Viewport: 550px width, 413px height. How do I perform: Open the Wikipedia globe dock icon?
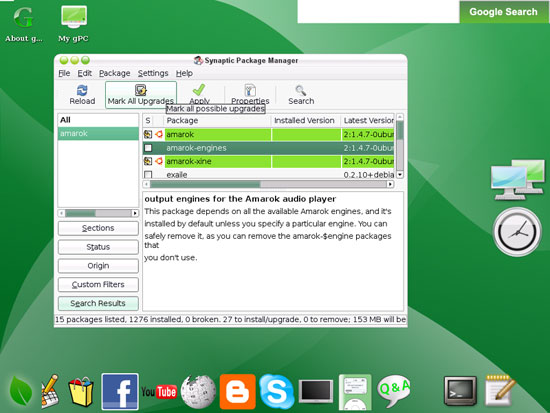coord(199,392)
